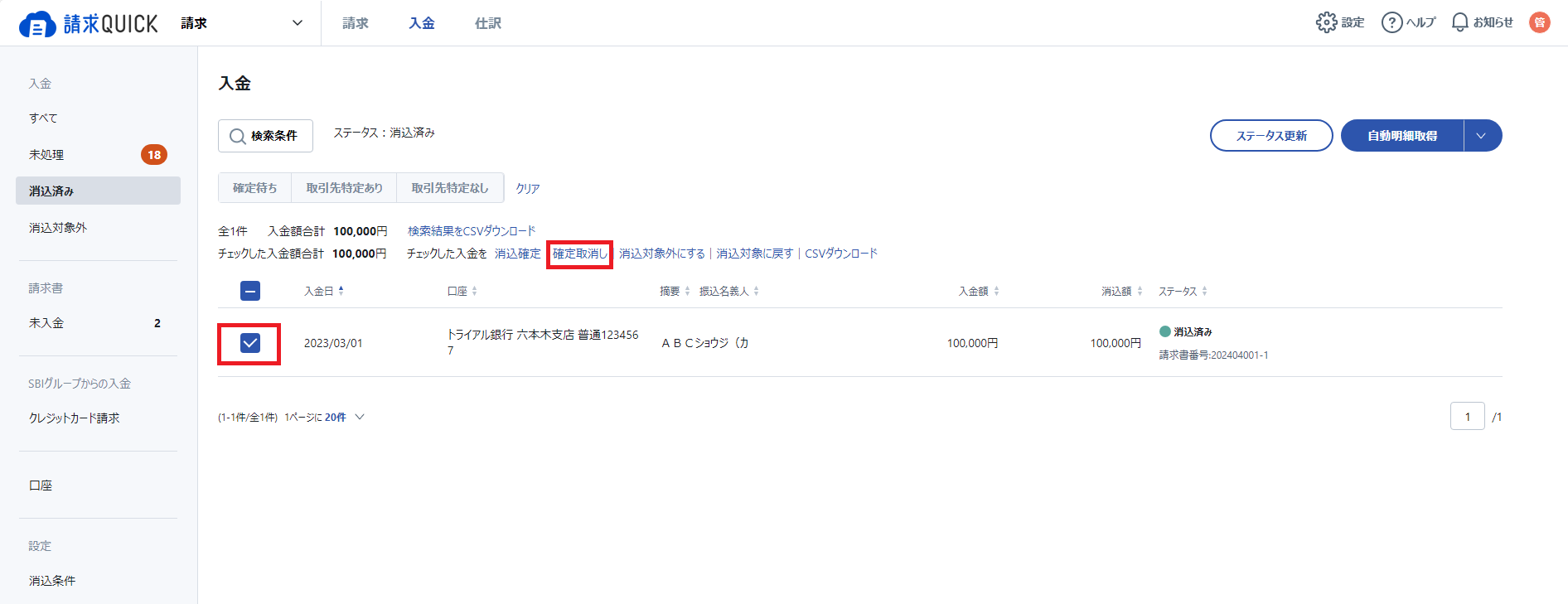Filter by 確定待ち tab

pos(255,188)
